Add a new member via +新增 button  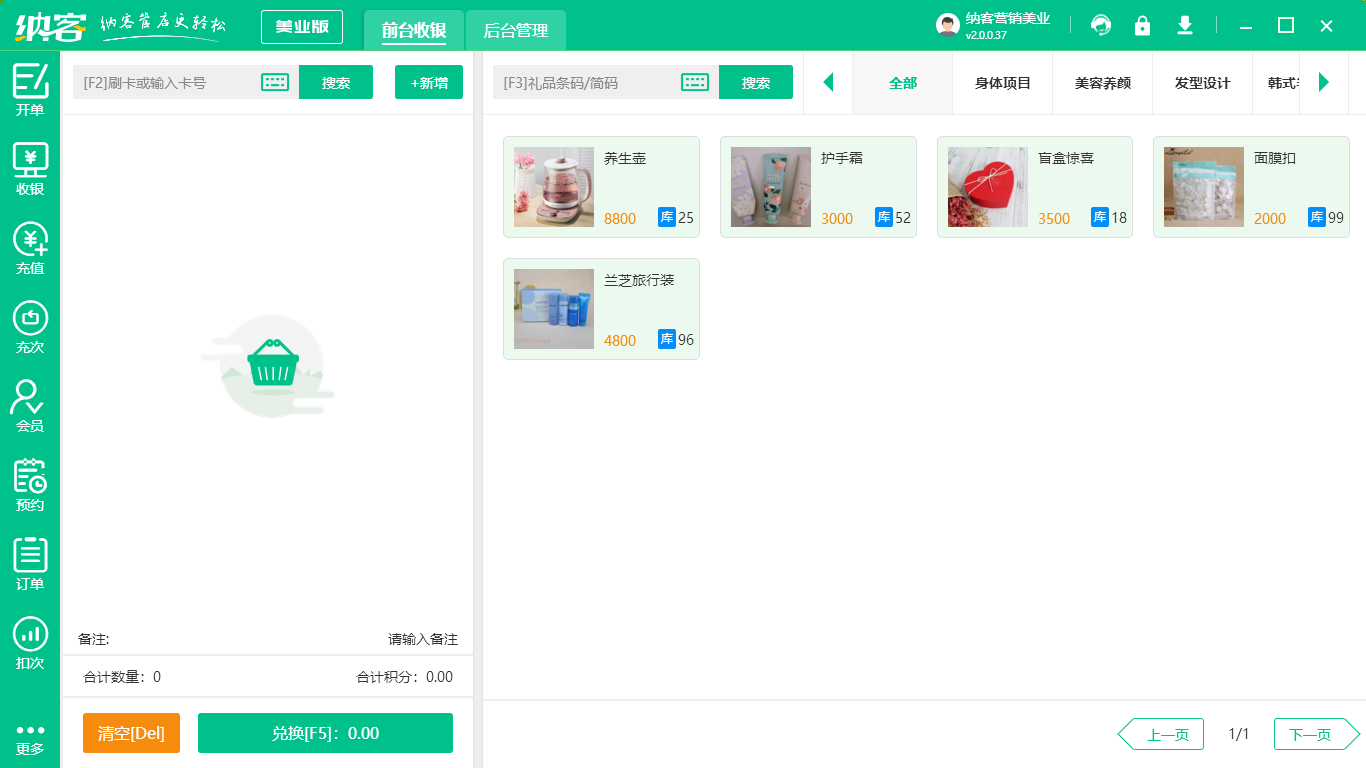pos(428,82)
